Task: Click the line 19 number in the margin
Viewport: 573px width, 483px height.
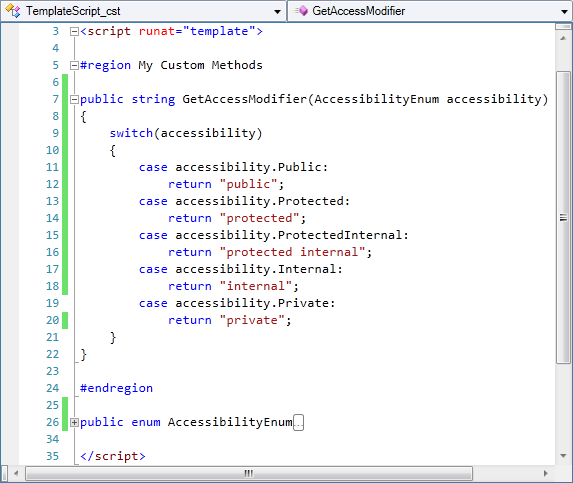Action: coord(53,303)
